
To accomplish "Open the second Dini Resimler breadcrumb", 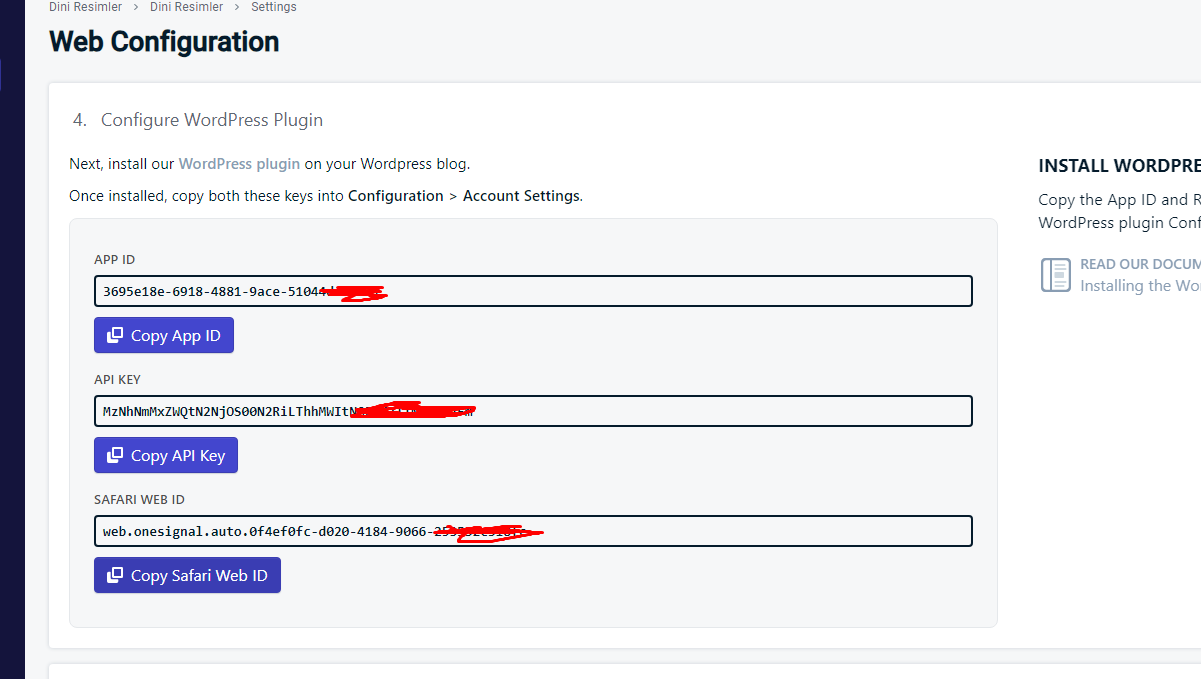I will (186, 7).
